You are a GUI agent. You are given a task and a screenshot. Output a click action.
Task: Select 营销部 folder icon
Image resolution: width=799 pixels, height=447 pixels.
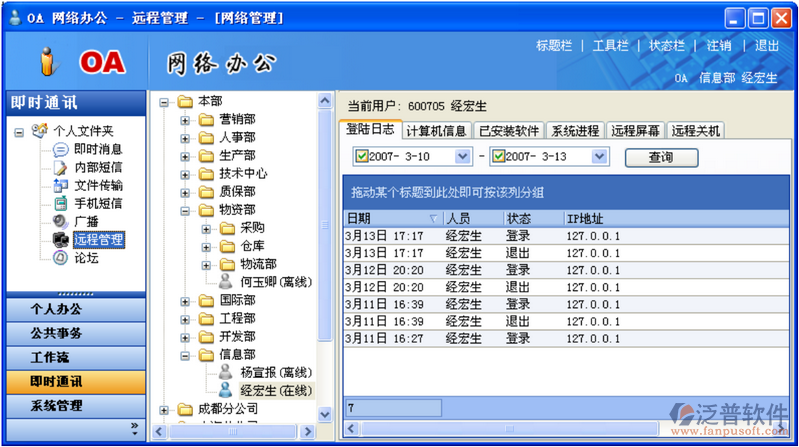206,120
